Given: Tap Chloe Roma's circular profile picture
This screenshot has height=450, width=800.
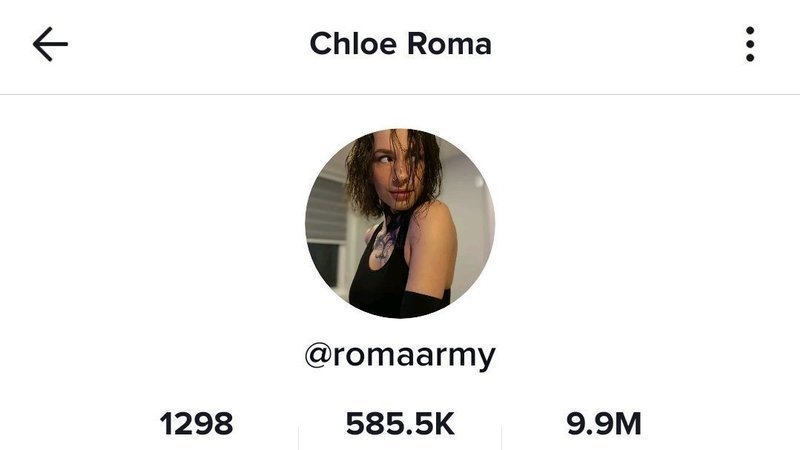Looking at the screenshot, I should coord(400,223).
